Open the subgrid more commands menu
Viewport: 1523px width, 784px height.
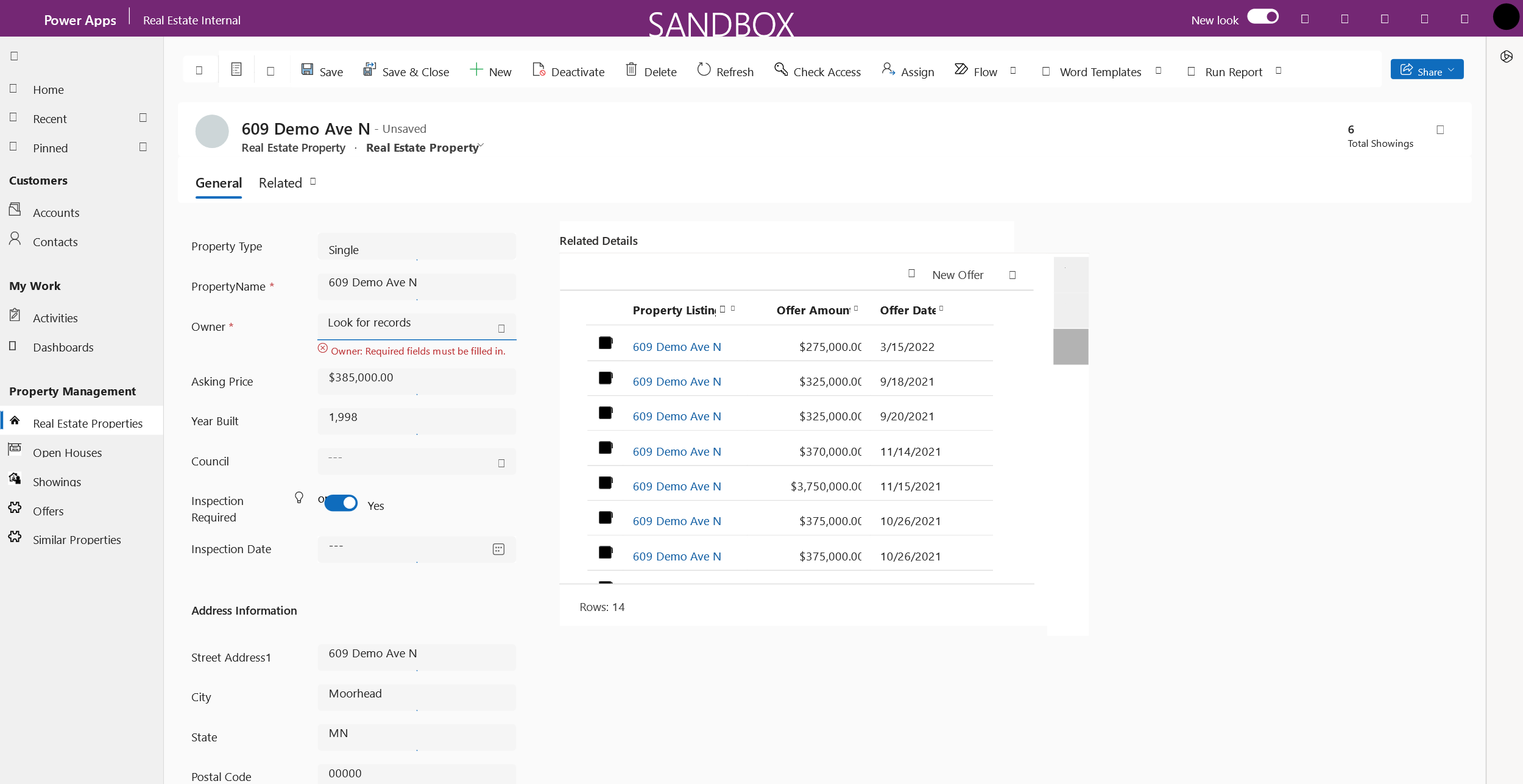(x=1012, y=275)
